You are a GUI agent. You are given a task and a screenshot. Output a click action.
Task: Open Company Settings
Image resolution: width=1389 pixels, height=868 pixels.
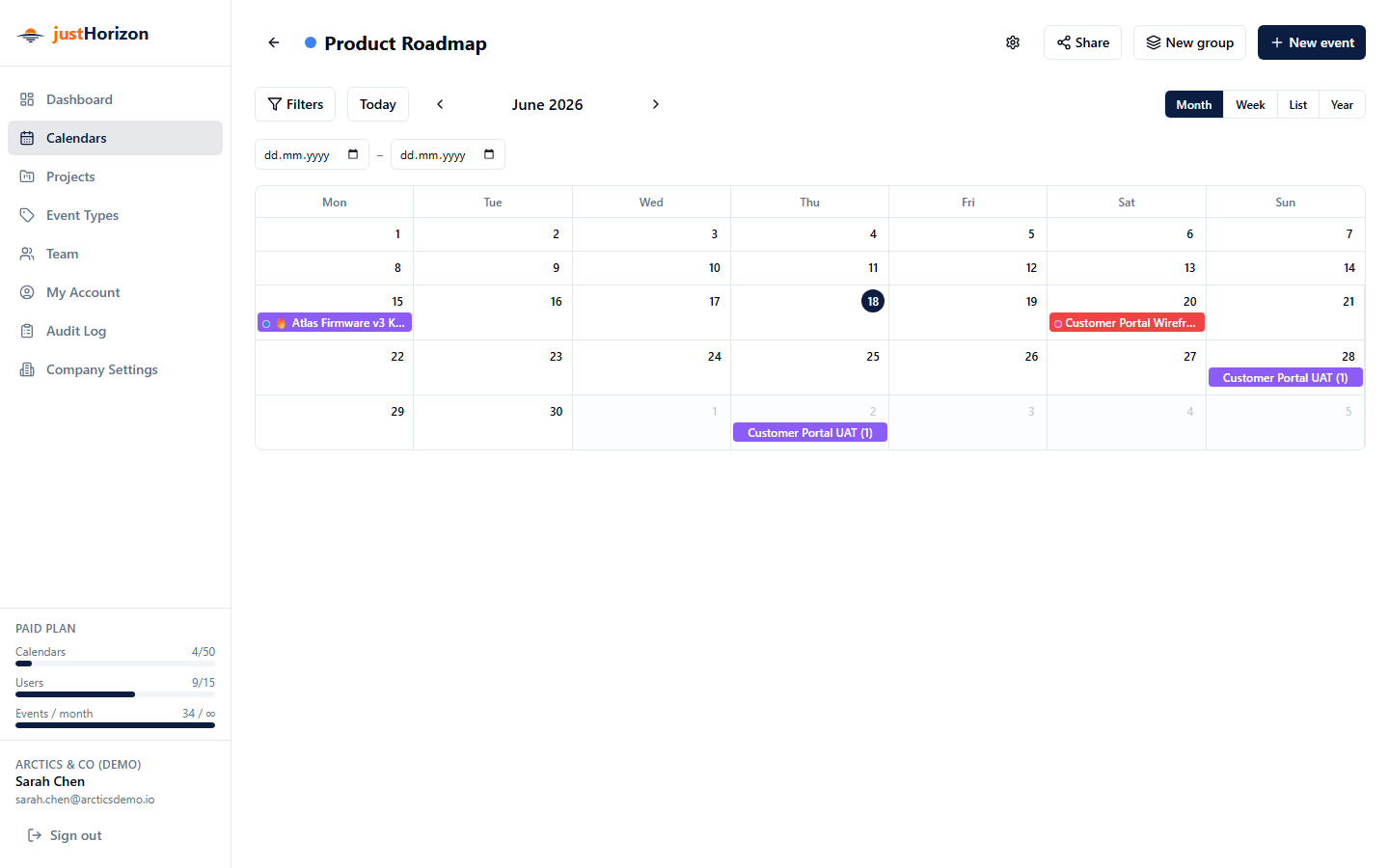coord(115,369)
